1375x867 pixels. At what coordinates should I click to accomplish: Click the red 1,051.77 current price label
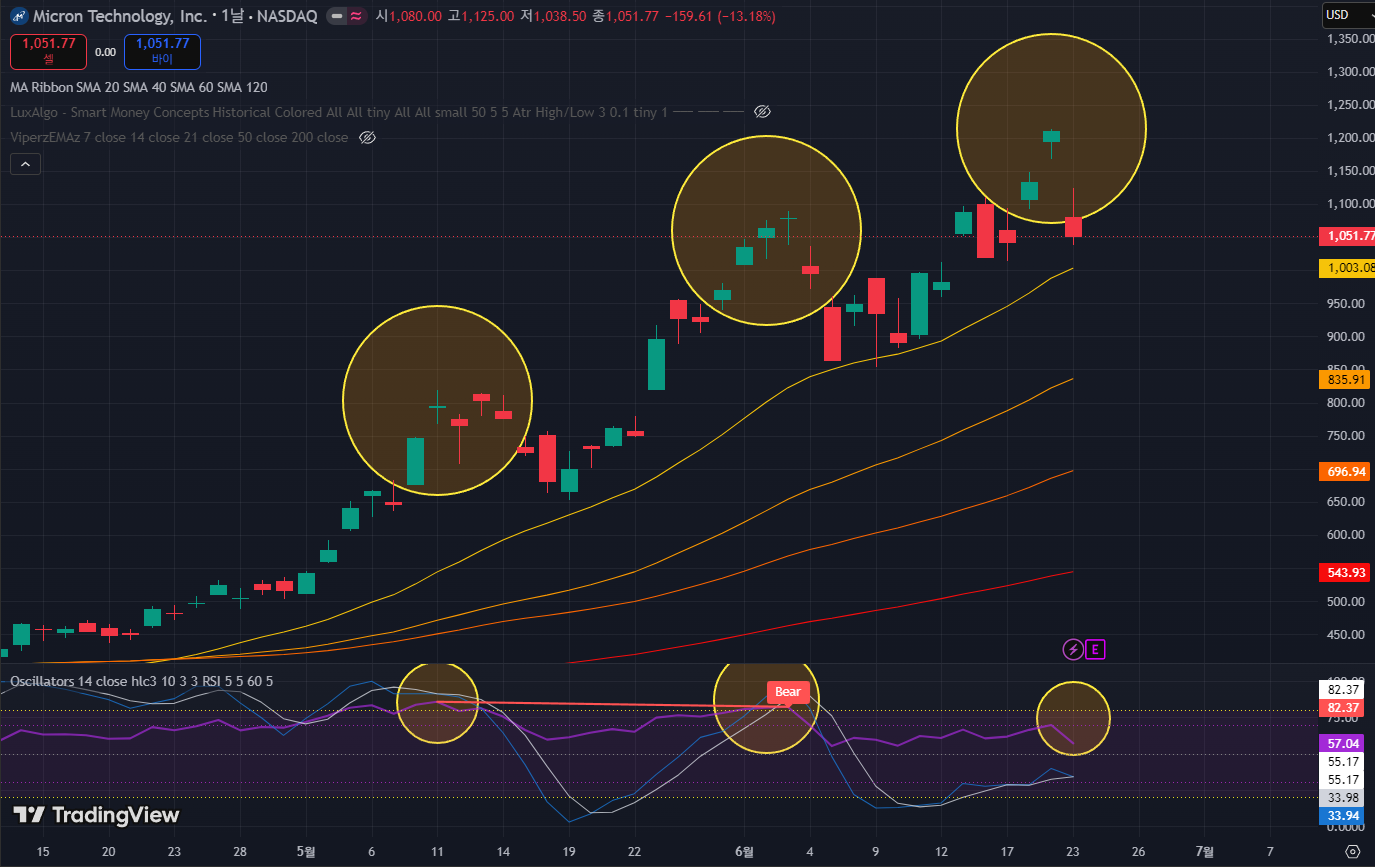coord(1347,237)
